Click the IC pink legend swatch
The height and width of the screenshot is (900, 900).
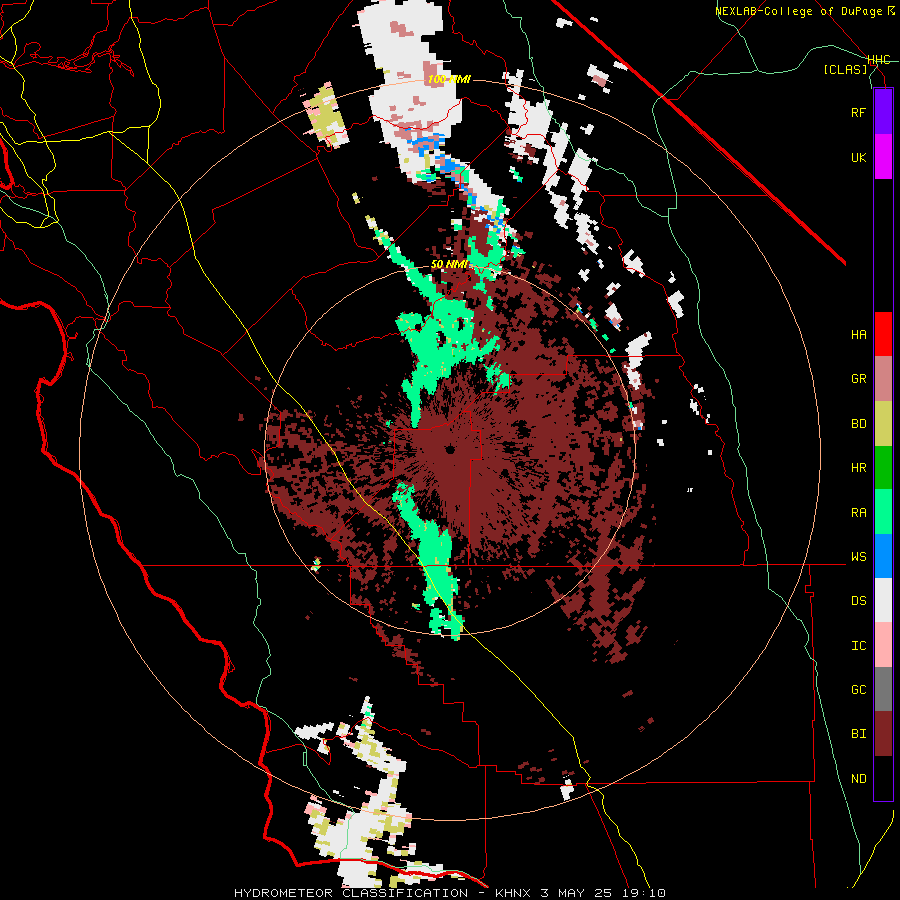pyautogui.click(x=883, y=645)
